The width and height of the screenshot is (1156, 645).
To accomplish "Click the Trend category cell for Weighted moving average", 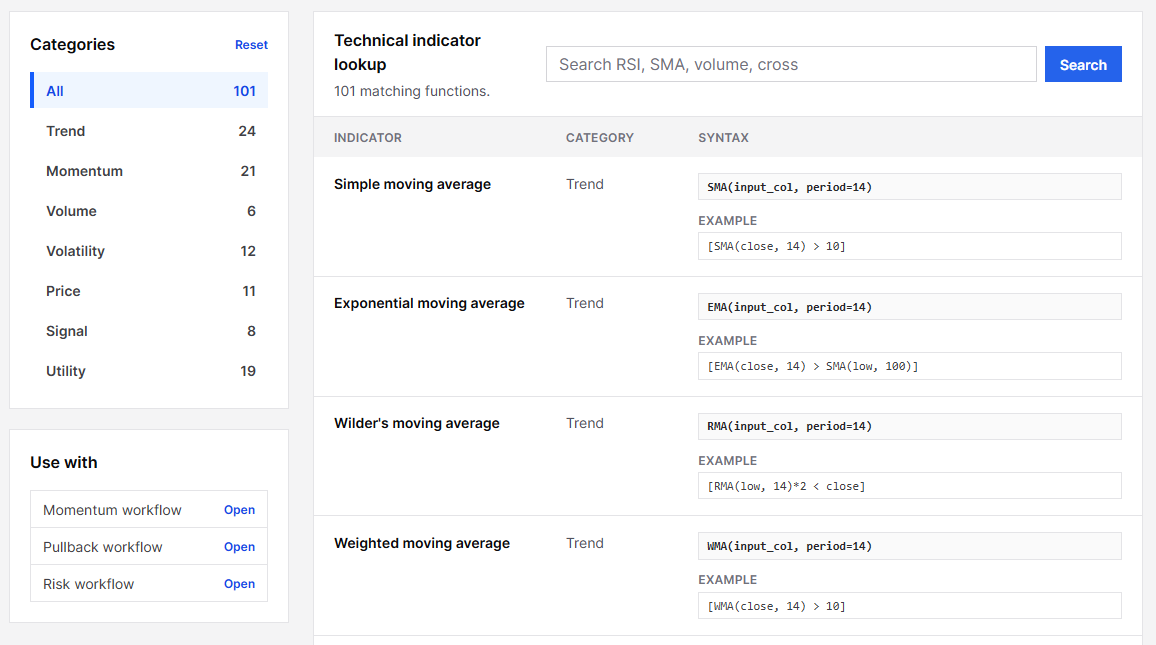I will [x=585, y=543].
